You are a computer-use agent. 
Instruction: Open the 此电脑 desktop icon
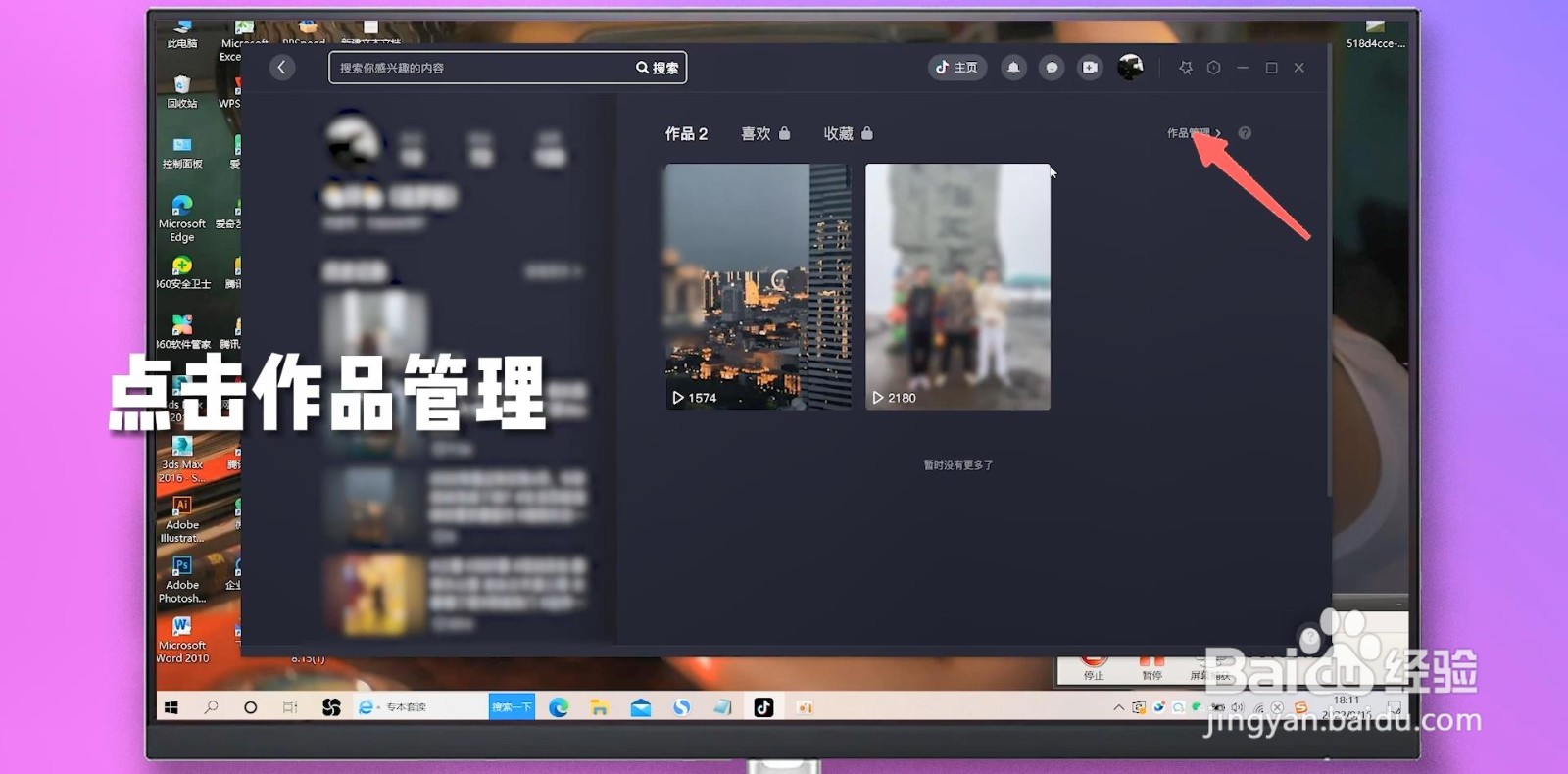182,35
